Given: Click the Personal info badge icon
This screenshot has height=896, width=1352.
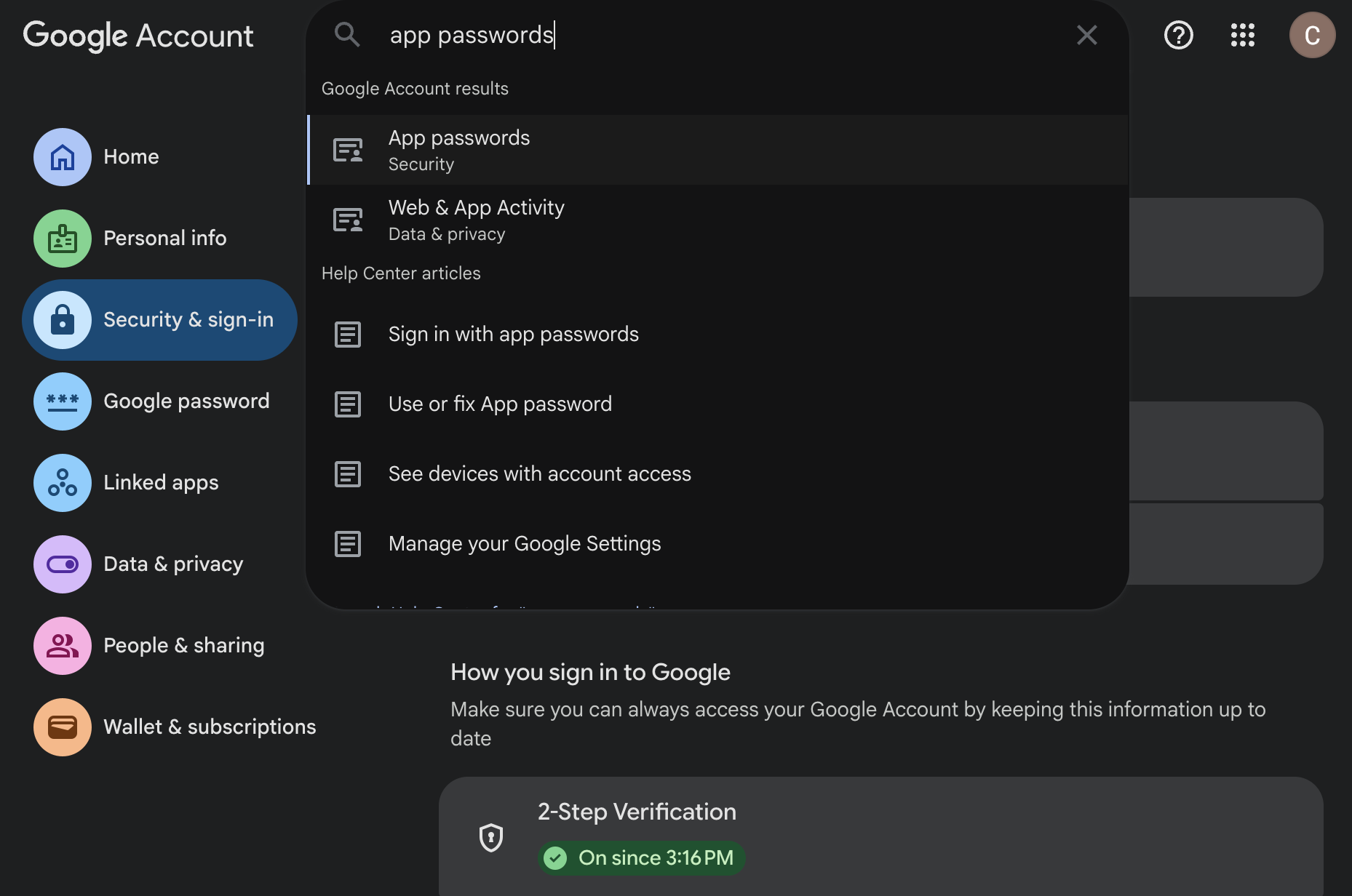Looking at the screenshot, I should coord(63,239).
